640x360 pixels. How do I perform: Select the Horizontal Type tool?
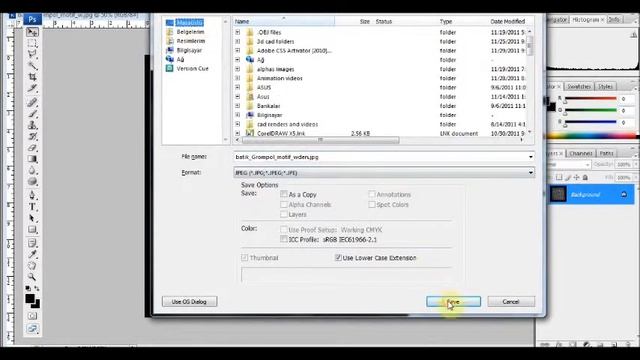point(32,207)
